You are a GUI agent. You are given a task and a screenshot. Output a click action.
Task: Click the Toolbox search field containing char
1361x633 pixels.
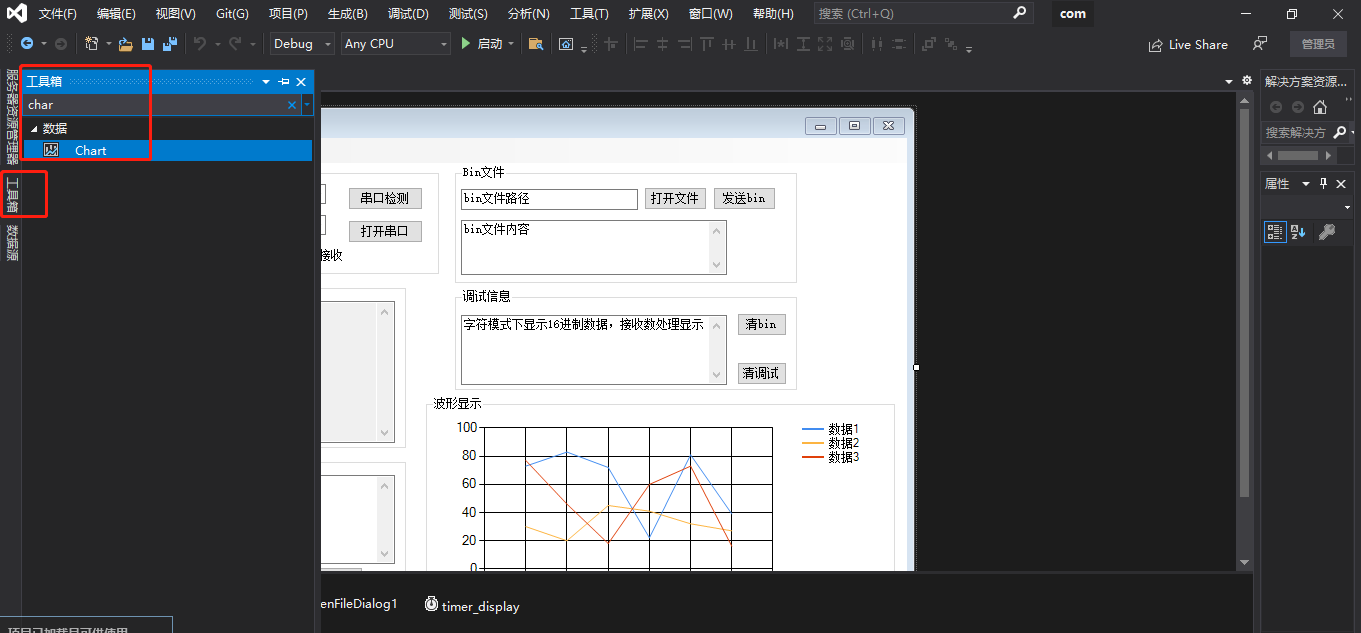click(x=155, y=104)
